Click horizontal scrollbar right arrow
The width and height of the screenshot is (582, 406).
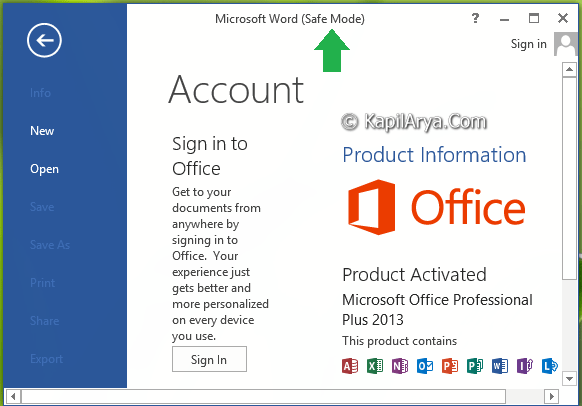(552, 396)
